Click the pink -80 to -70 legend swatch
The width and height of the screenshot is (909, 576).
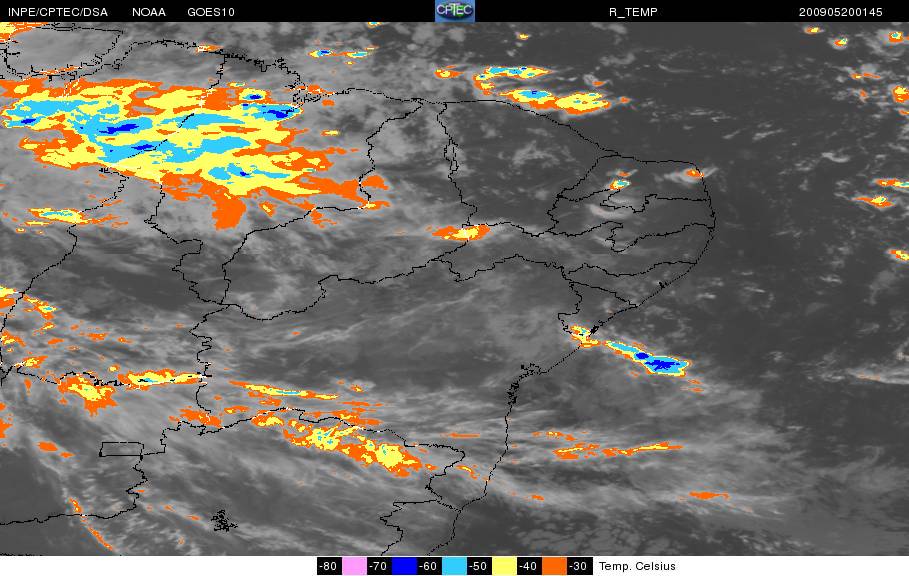(x=354, y=566)
